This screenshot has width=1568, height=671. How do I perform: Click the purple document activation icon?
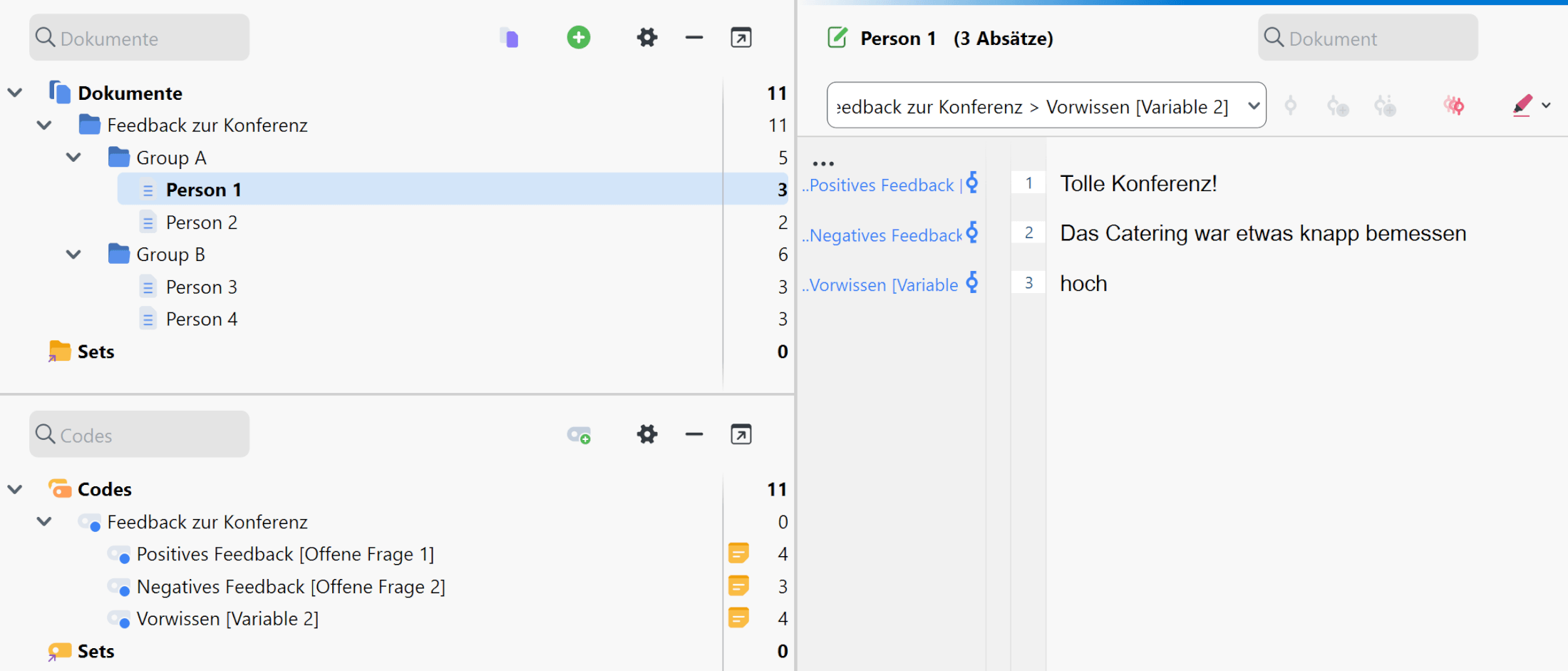pyautogui.click(x=510, y=38)
